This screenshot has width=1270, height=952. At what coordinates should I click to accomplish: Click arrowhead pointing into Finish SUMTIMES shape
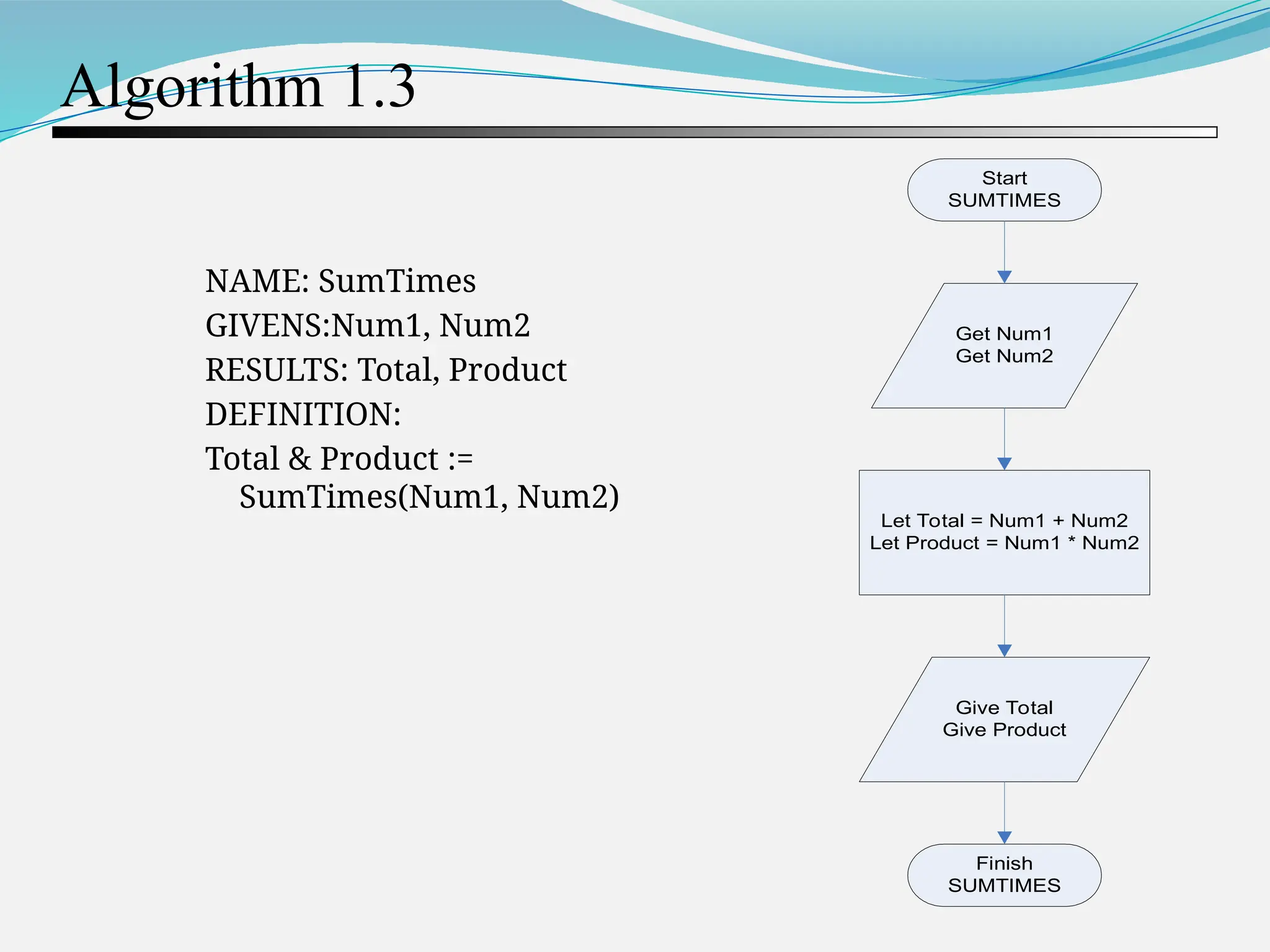pyautogui.click(x=1005, y=837)
